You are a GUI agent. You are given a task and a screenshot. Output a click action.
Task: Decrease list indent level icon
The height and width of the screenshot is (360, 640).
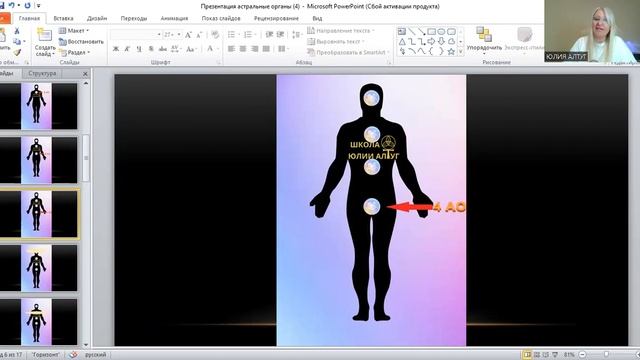[x=269, y=35]
